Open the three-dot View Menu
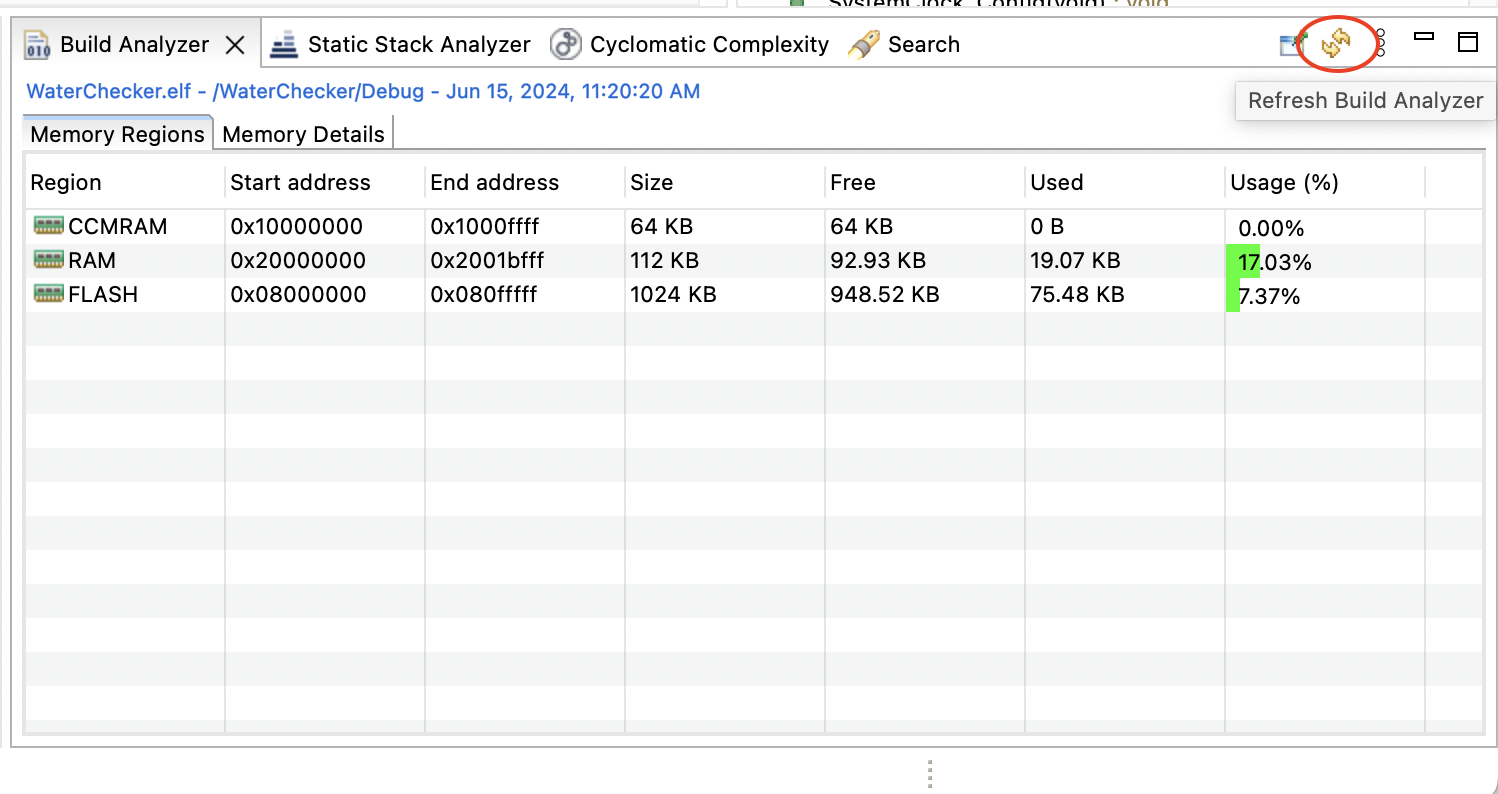Image resolution: width=1498 pixels, height=794 pixels. click(1381, 43)
